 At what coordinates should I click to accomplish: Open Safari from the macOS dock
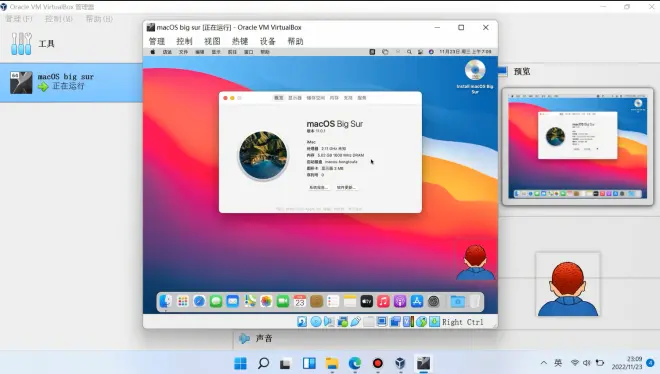[199, 301]
